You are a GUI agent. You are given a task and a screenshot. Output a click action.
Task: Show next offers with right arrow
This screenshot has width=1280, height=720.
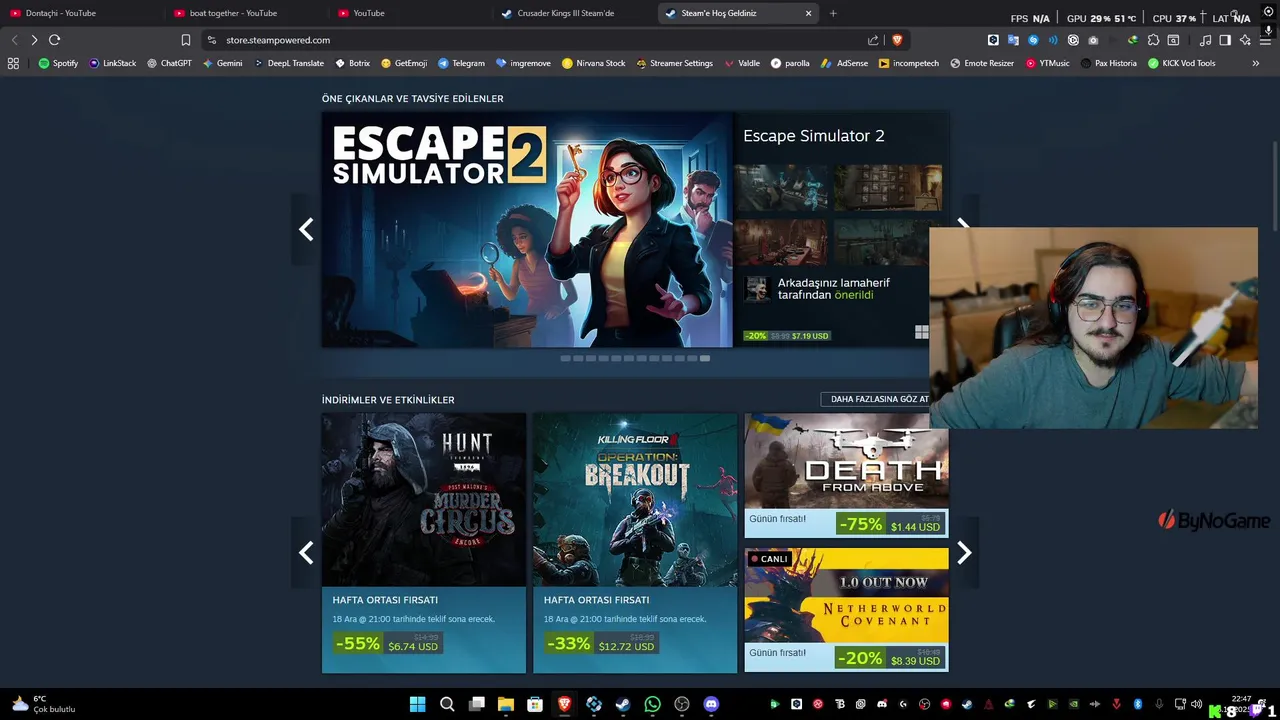click(964, 553)
